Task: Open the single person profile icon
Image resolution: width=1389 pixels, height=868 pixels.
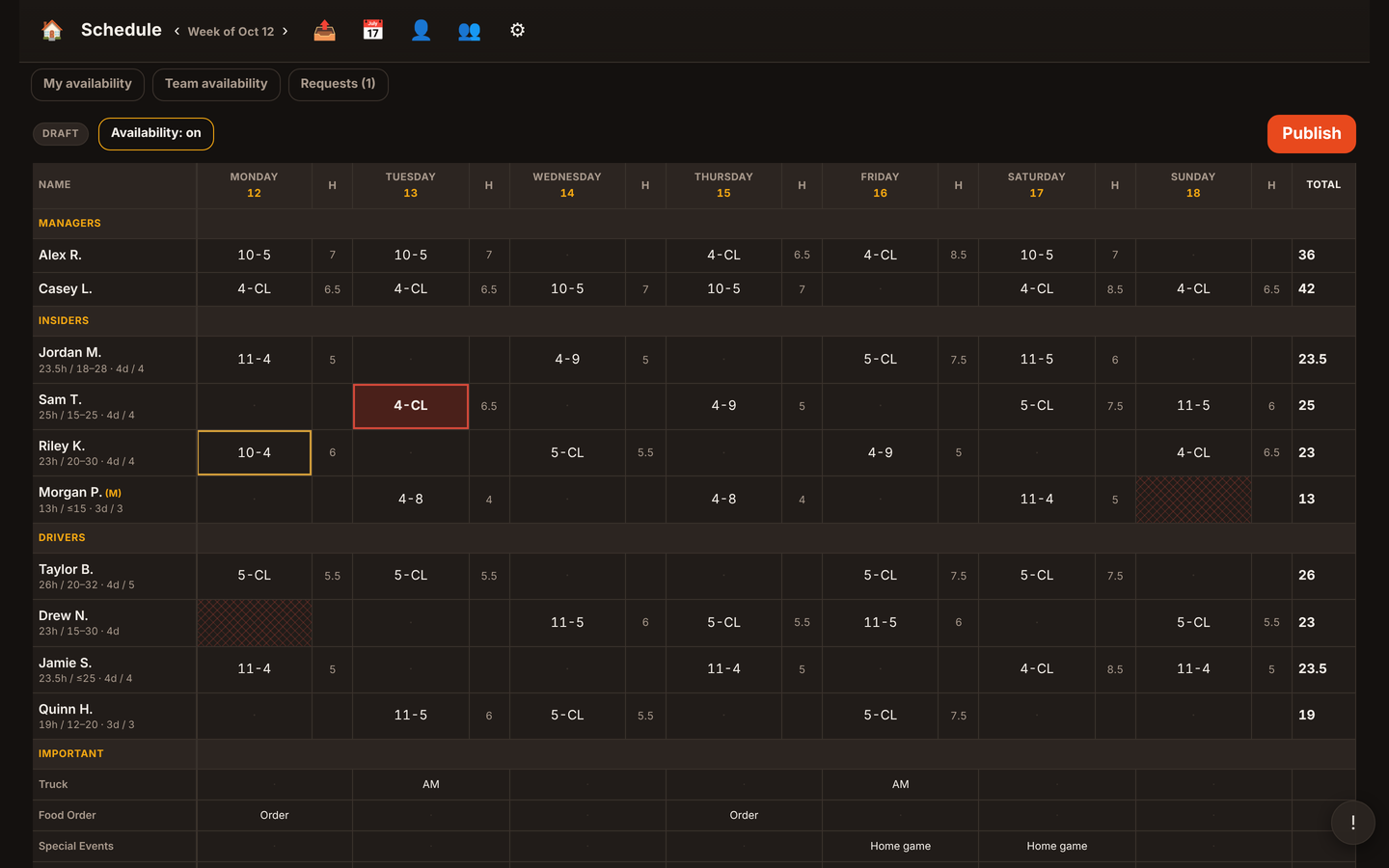Action: [422, 30]
